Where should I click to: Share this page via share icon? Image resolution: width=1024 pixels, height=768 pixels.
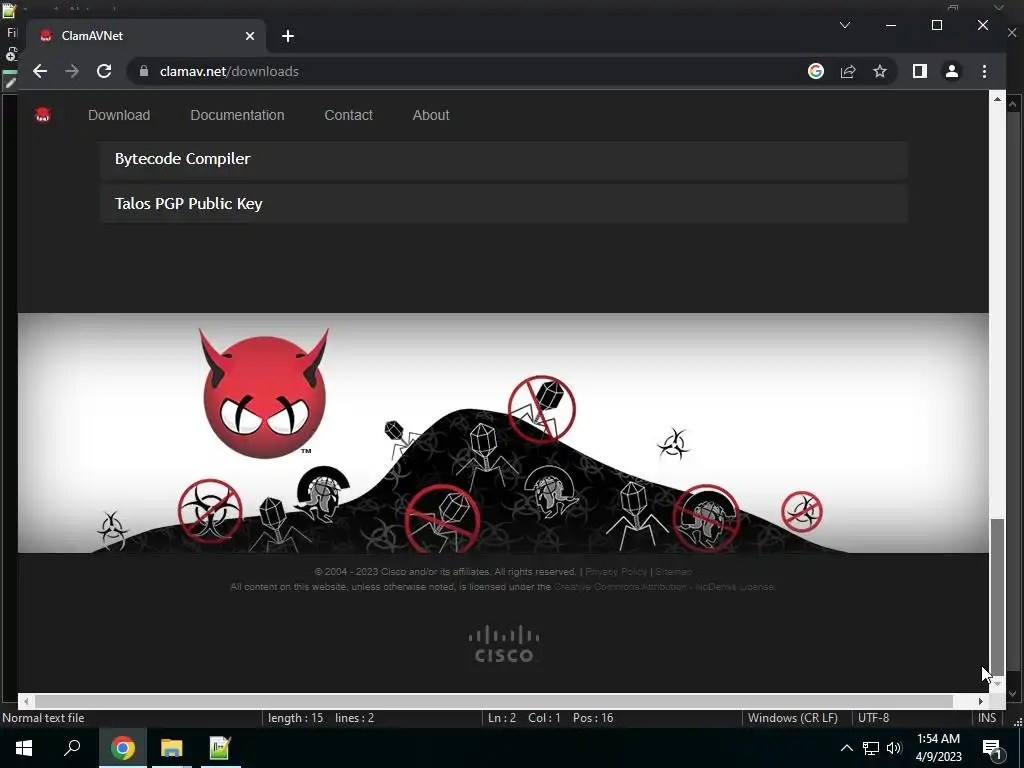pyautogui.click(x=848, y=71)
